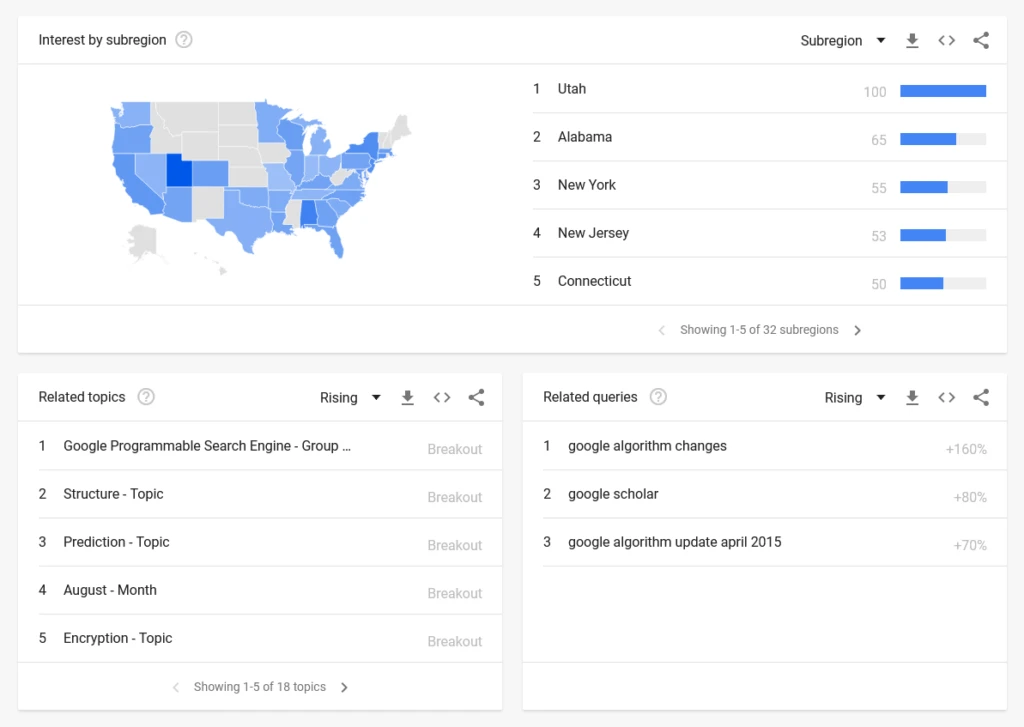This screenshot has width=1024, height=727.
Task: Select New York in subregion list
Action: 769,186
